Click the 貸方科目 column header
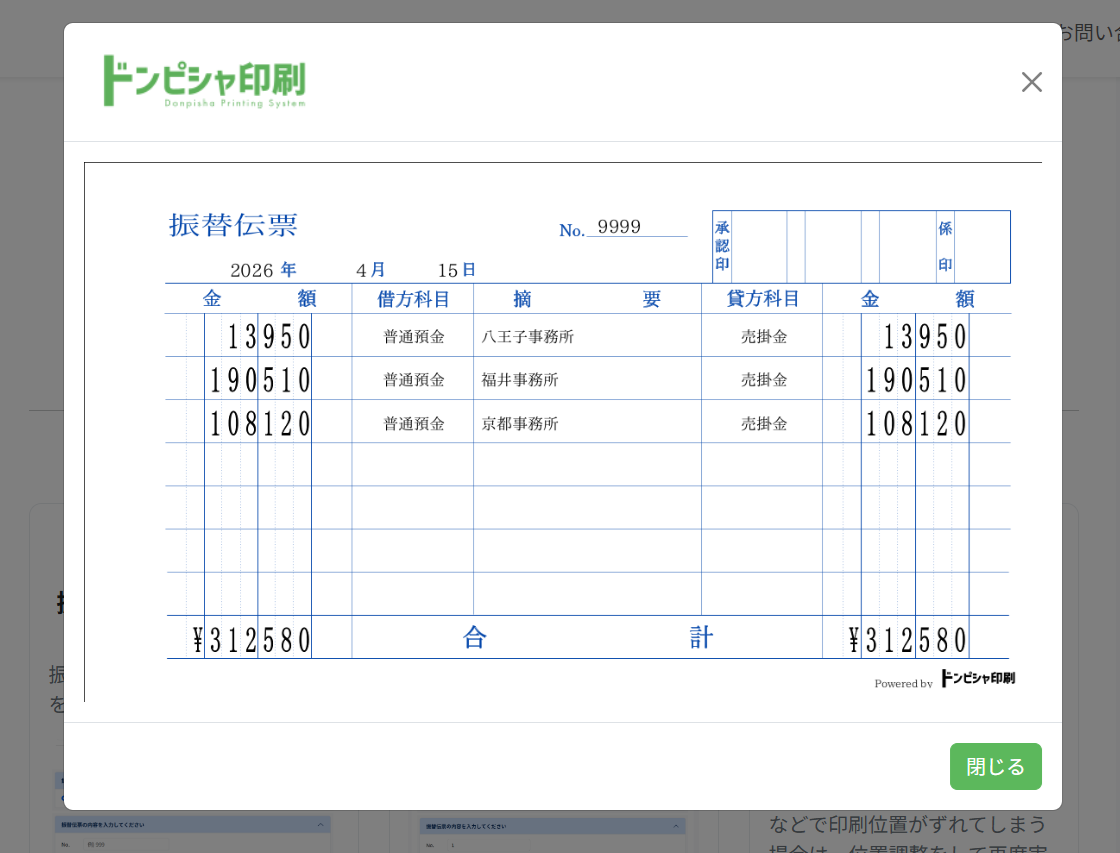The height and width of the screenshot is (853, 1120). point(762,299)
